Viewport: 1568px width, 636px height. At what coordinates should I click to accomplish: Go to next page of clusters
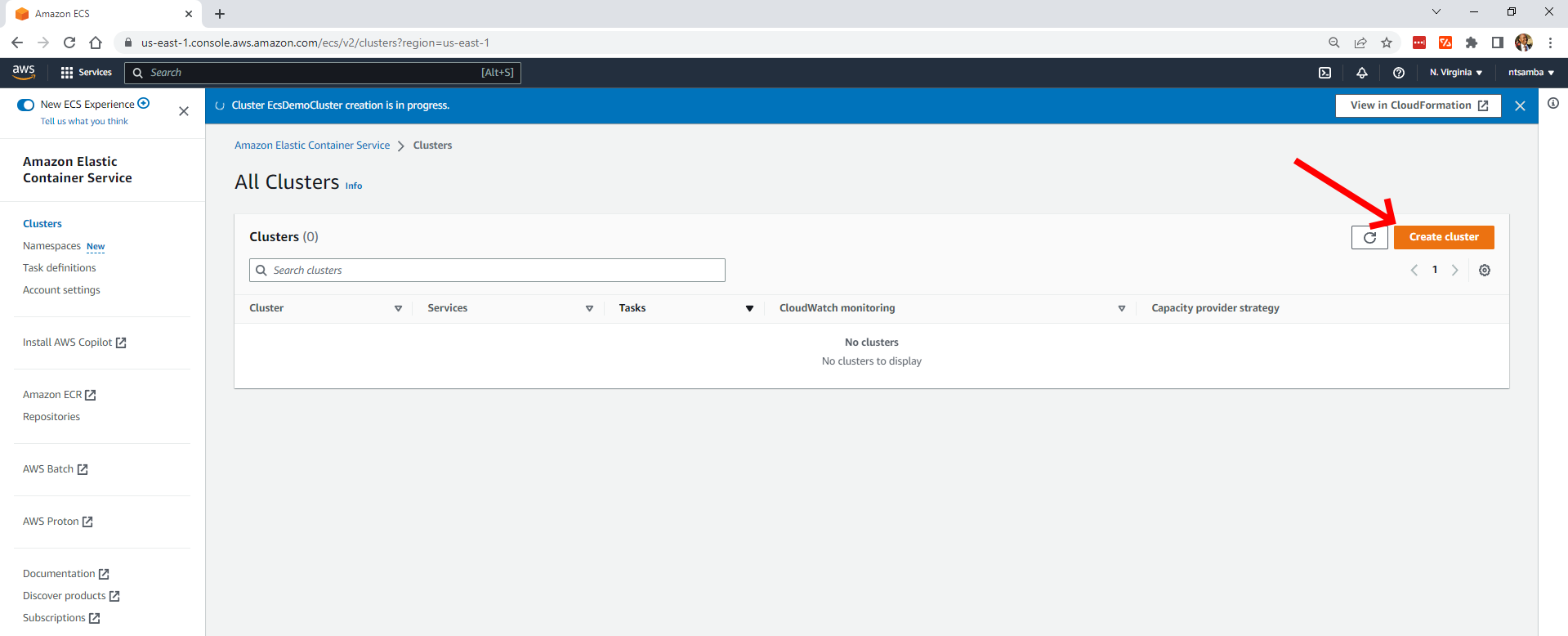[1454, 270]
